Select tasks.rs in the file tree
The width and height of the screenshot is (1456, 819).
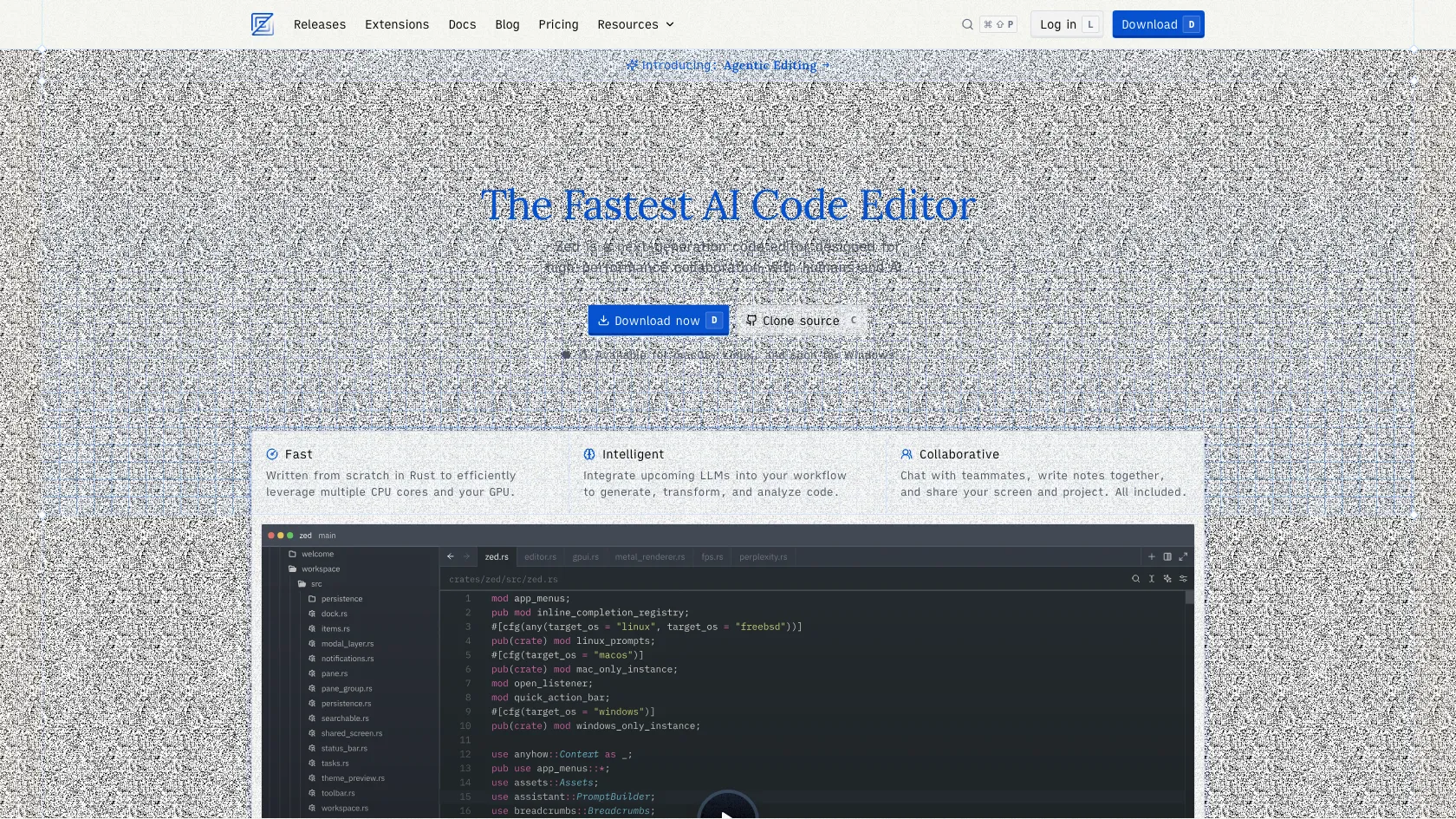coord(335,763)
